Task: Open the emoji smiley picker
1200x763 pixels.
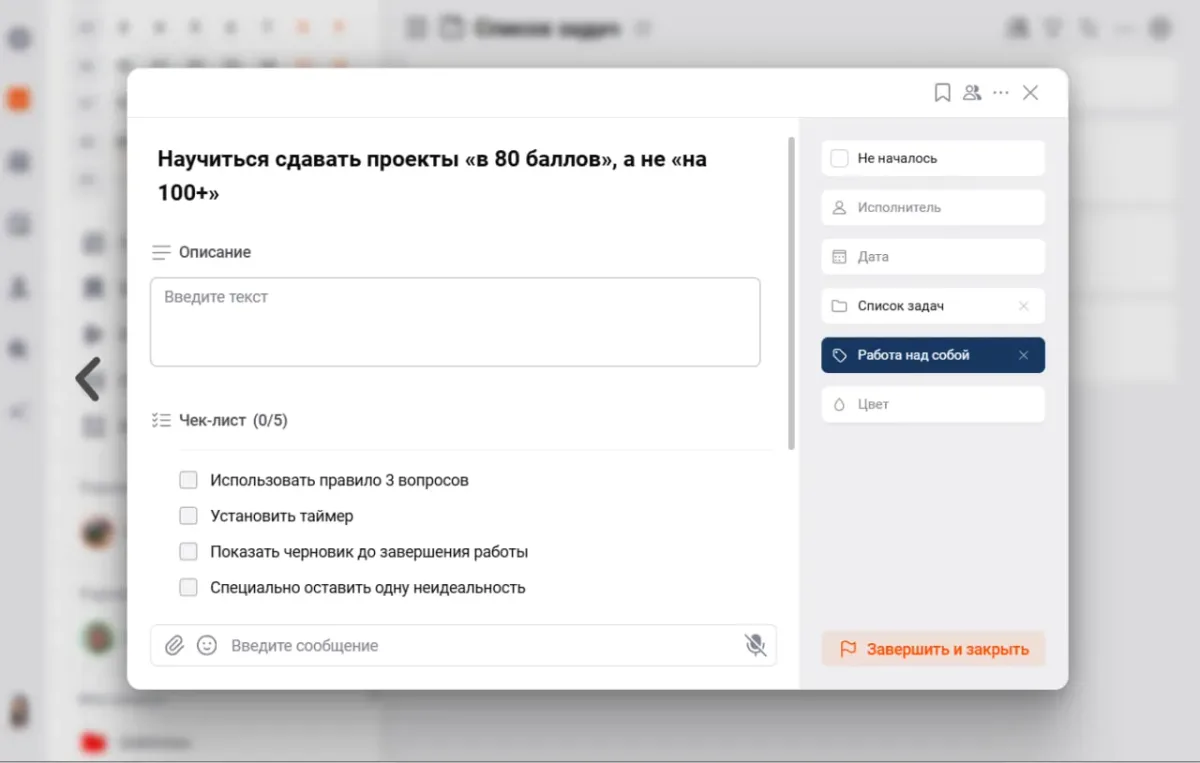Action: tap(207, 646)
